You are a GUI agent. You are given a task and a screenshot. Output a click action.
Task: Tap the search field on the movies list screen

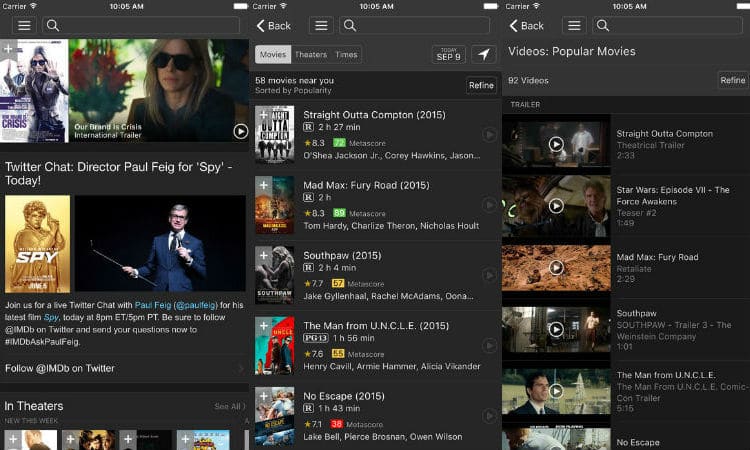[414, 25]
